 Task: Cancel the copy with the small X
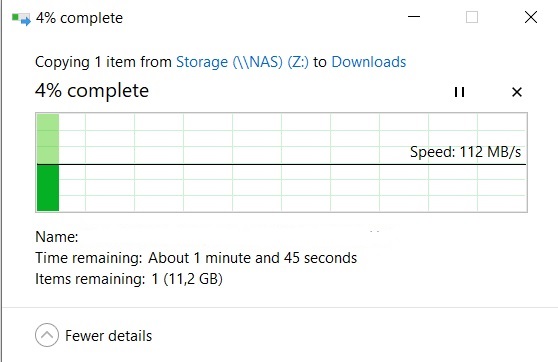coord(517,92)
